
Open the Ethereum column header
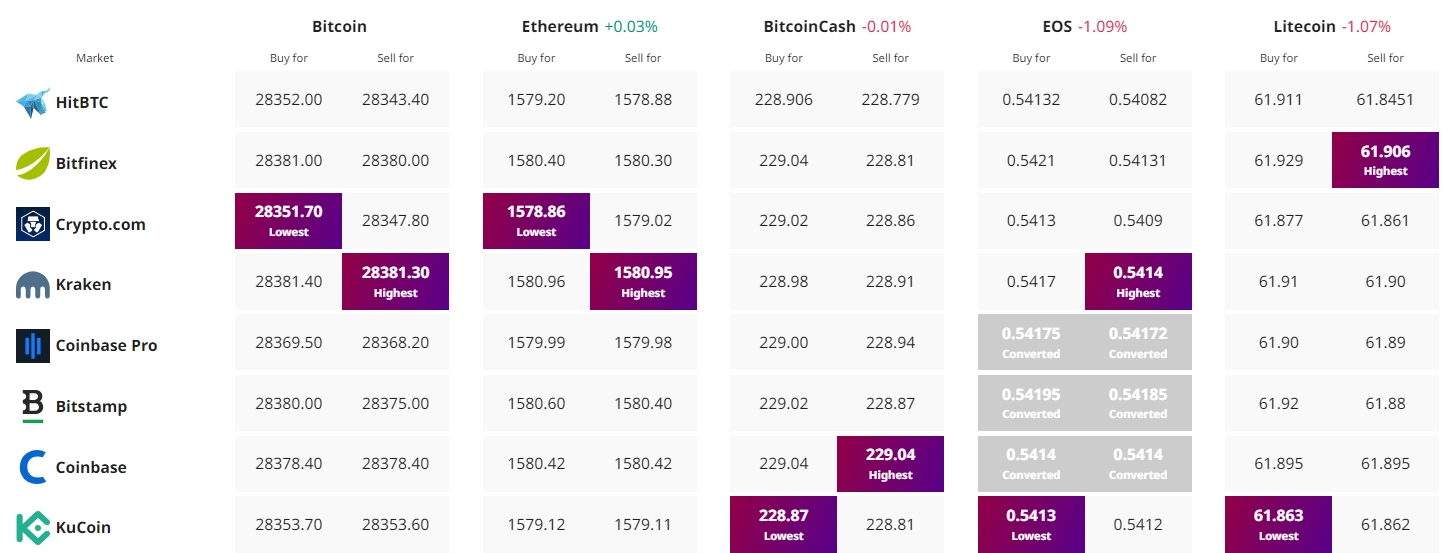click(560, 26)
